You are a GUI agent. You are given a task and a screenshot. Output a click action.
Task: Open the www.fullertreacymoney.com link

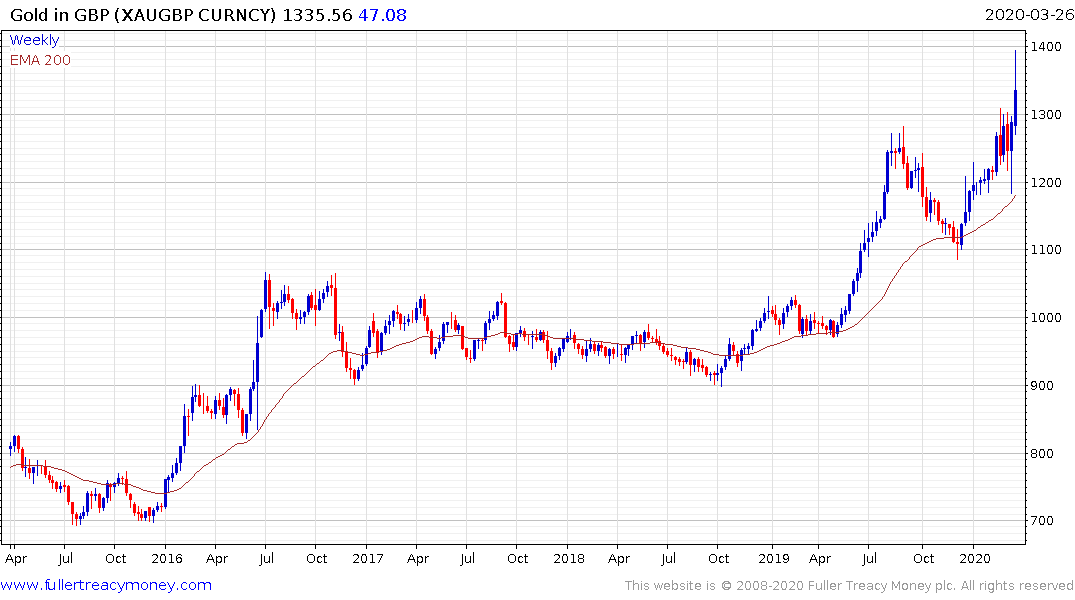tap(106, 585)
